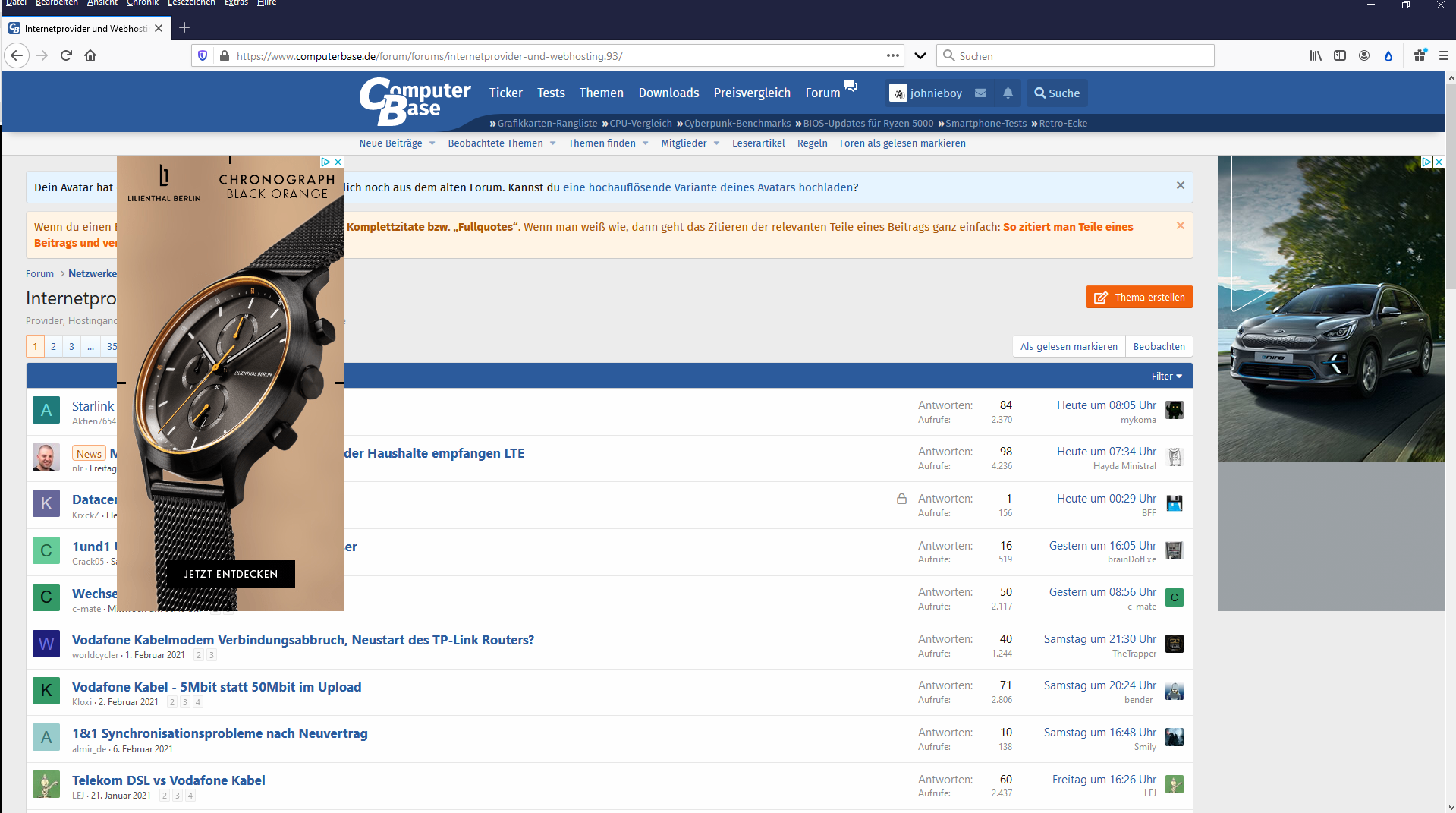Click Foren als gelesen markieren link
1456x813 pixels.
(x=903, y=143)
